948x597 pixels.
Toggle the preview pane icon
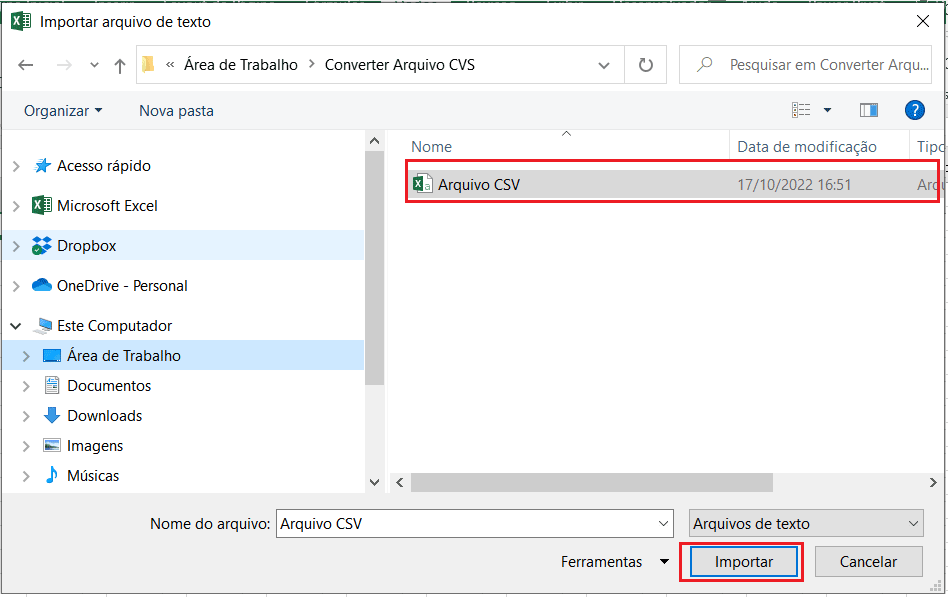point(868,110)
